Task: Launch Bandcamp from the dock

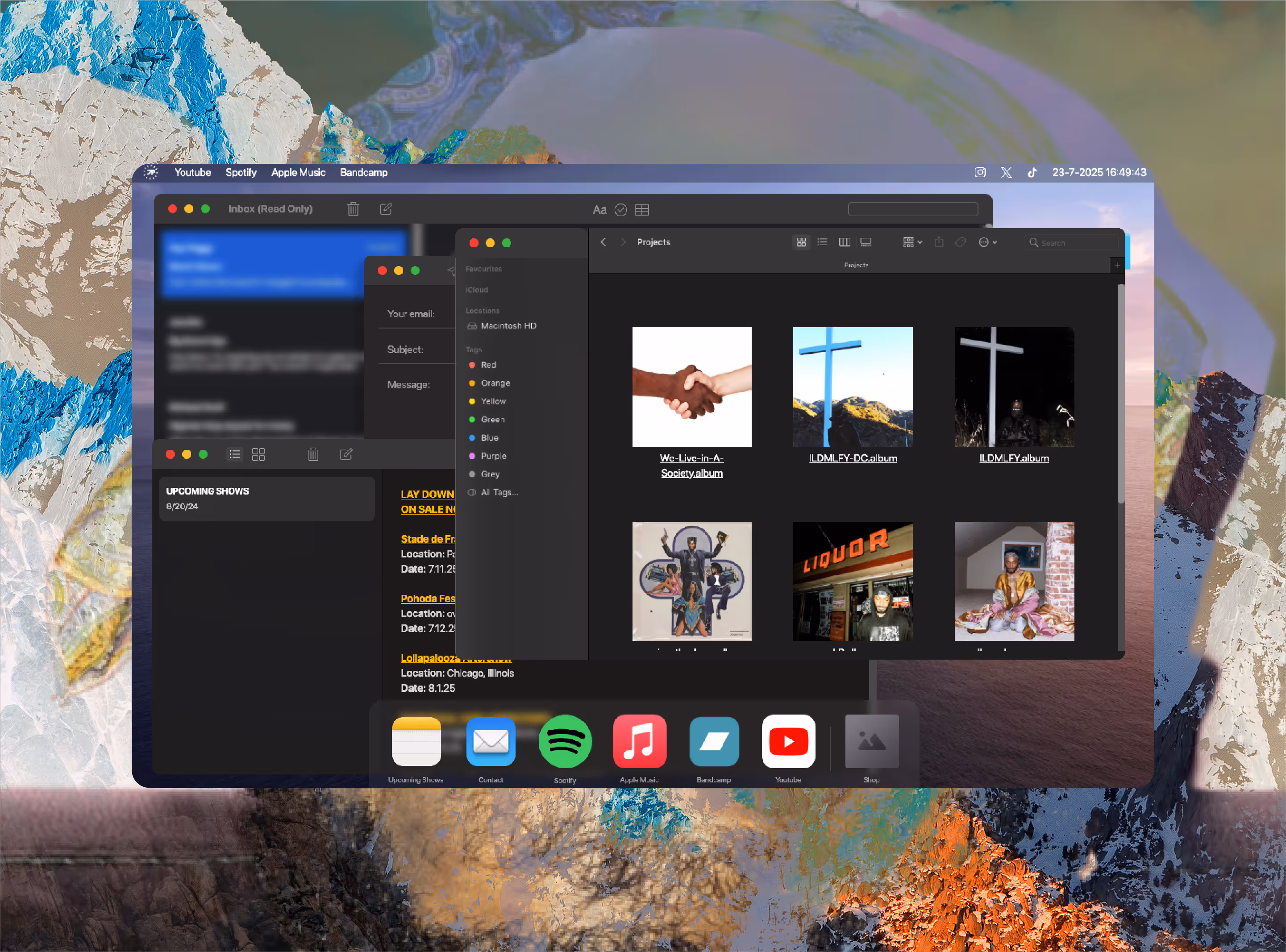Action: click(x=714, y=742)
